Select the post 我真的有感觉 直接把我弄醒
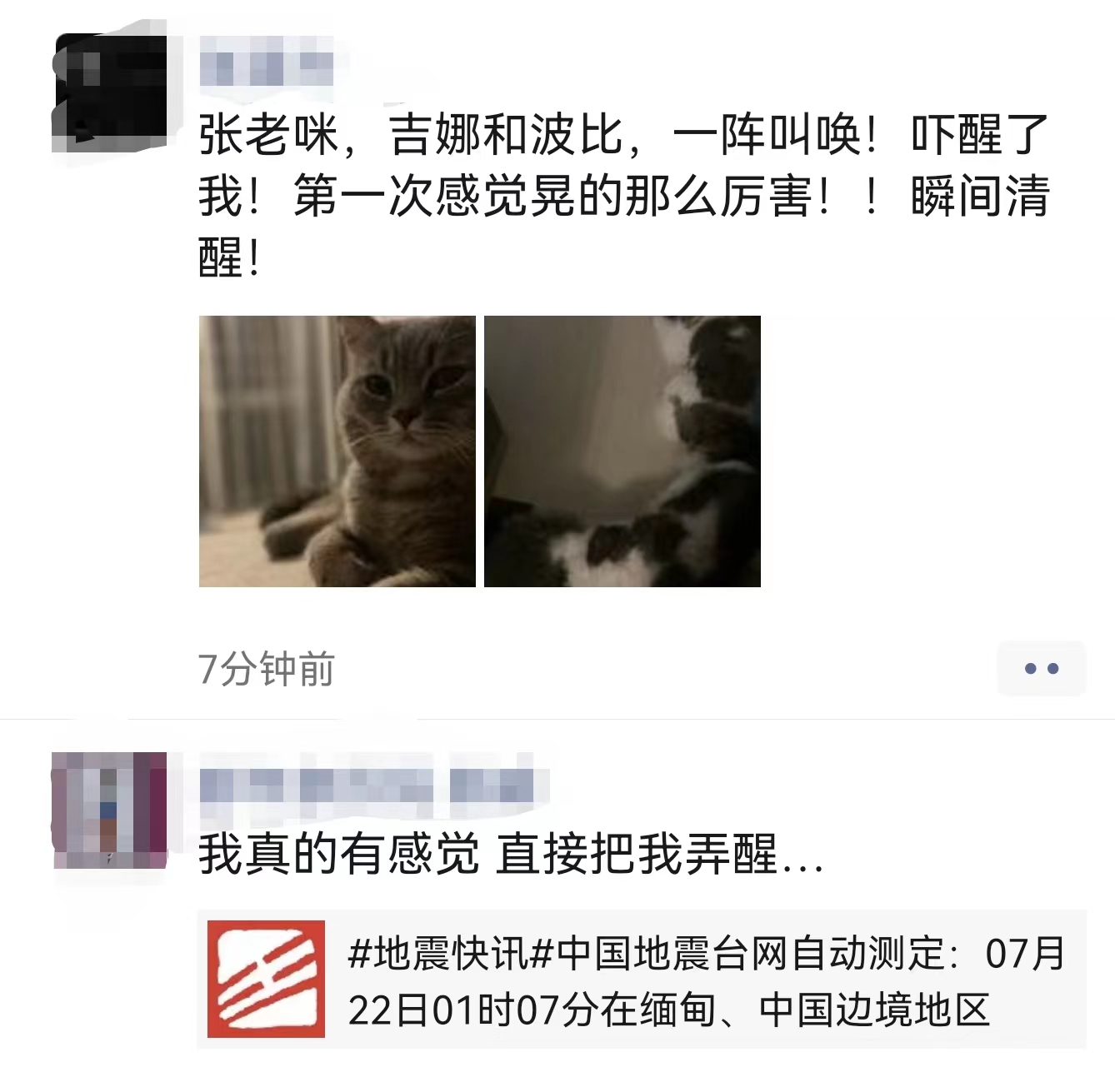The image size is (1115, 1092). click(x=511, y=855)
